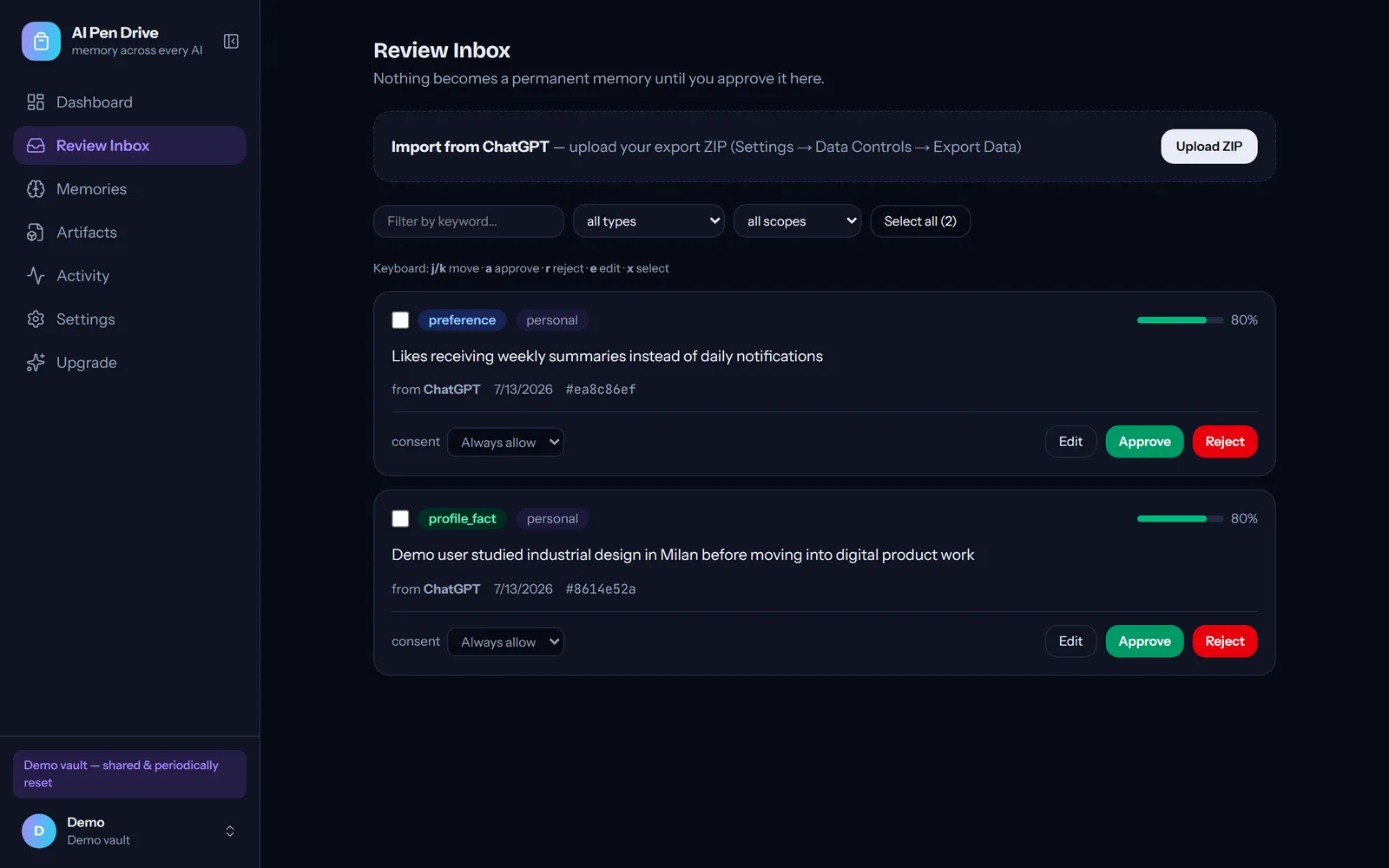
Task: Edit the Milan industrial design memory
Action: [1070, 641]
